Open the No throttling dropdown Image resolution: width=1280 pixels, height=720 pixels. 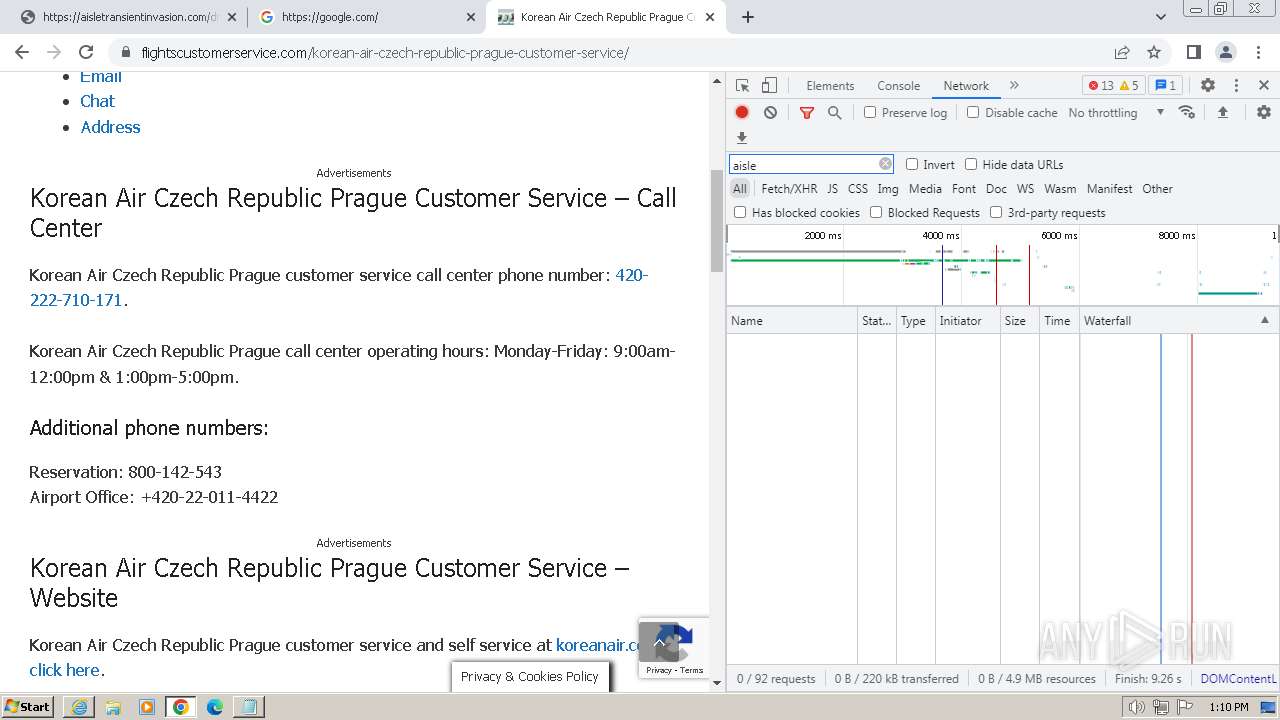tap(1116, 113)
